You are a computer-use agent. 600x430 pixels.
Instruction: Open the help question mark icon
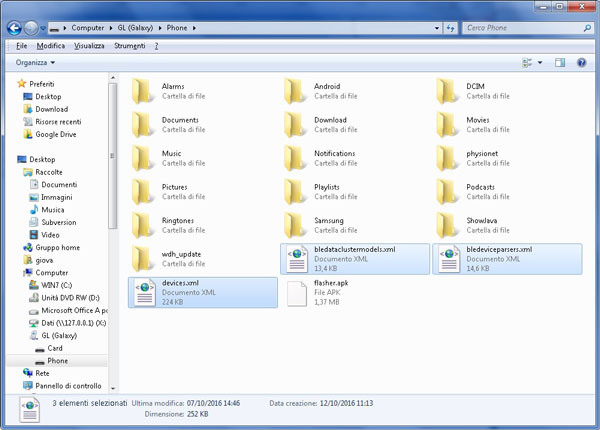click(x=581, y=63)
